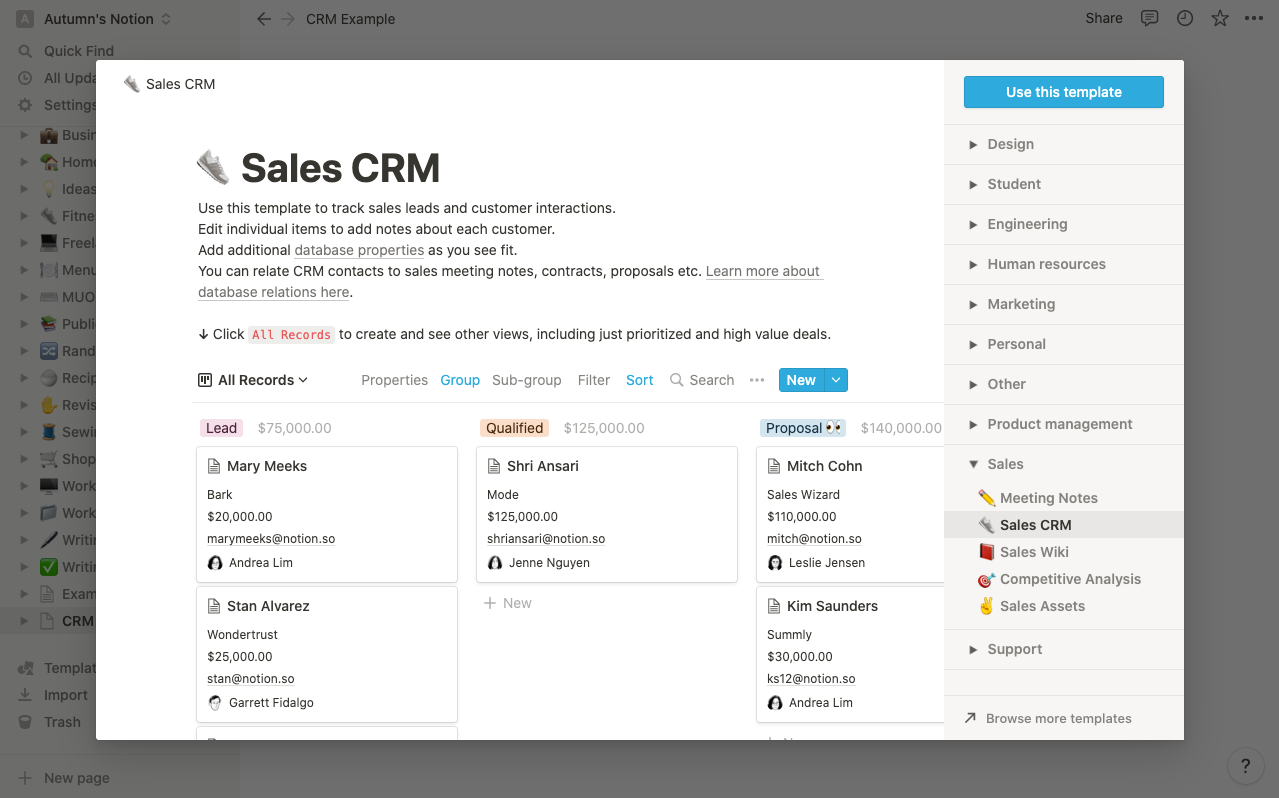The image size is (1279, 798).
Task: Click the page icon on Mitch Cohn card
Action: [774, 466]
